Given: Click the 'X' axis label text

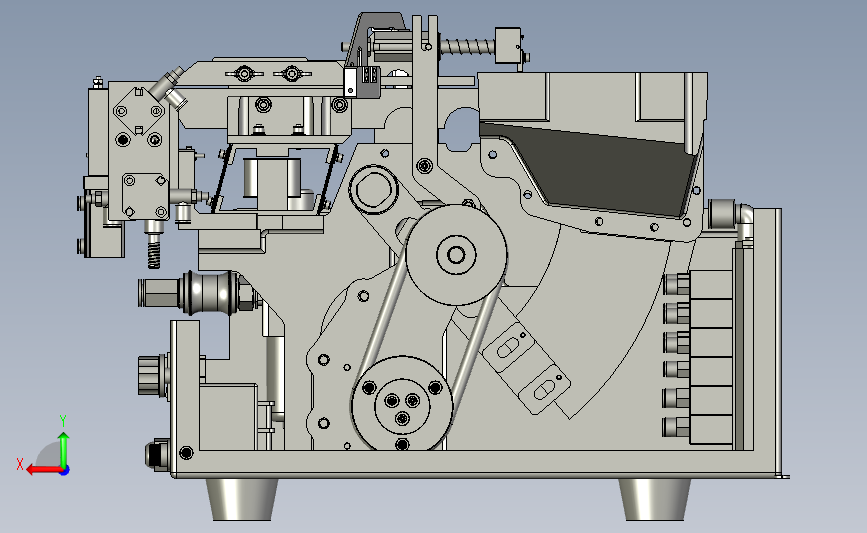Looking at the screenshot, I should [20, 464].
